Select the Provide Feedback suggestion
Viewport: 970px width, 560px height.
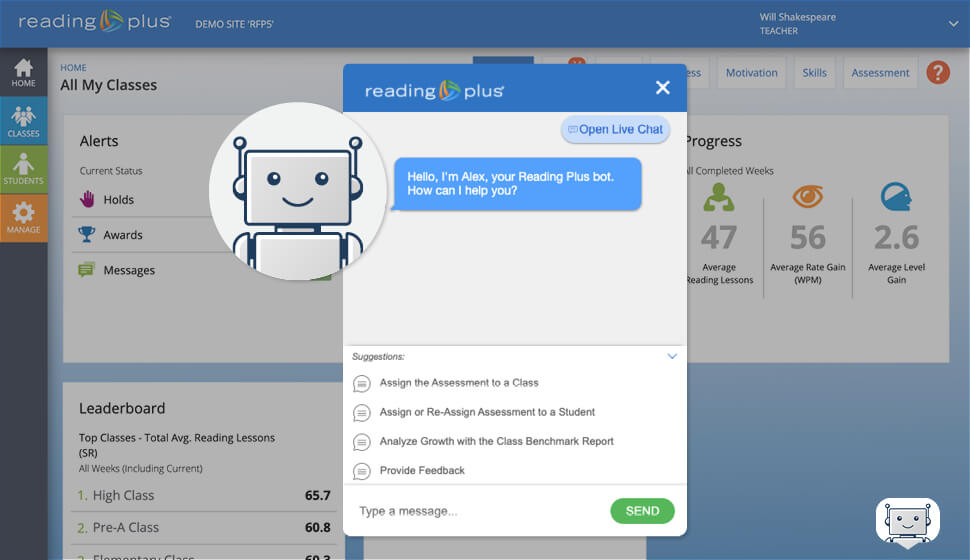click(x=422, y=470)
